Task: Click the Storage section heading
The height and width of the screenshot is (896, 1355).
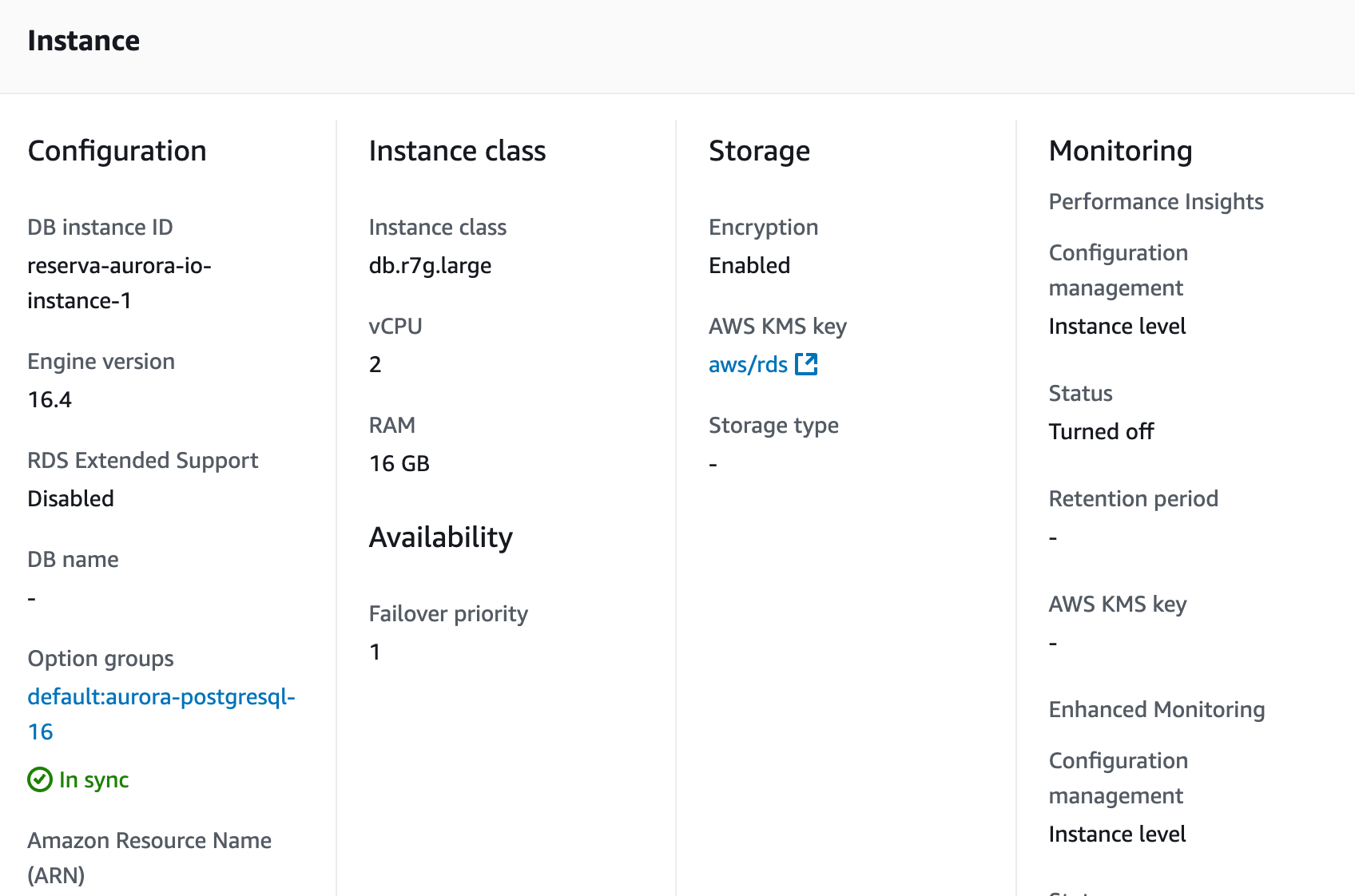Action: click(x=759, y=151)
